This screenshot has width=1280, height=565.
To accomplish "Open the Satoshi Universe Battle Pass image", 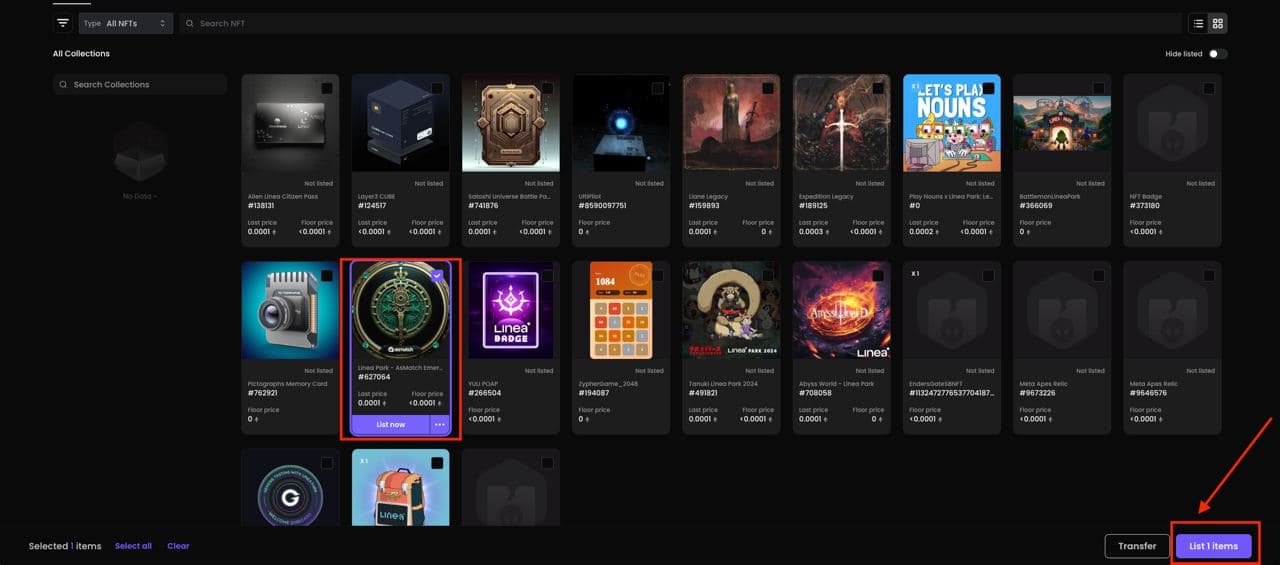I will 510,123.
